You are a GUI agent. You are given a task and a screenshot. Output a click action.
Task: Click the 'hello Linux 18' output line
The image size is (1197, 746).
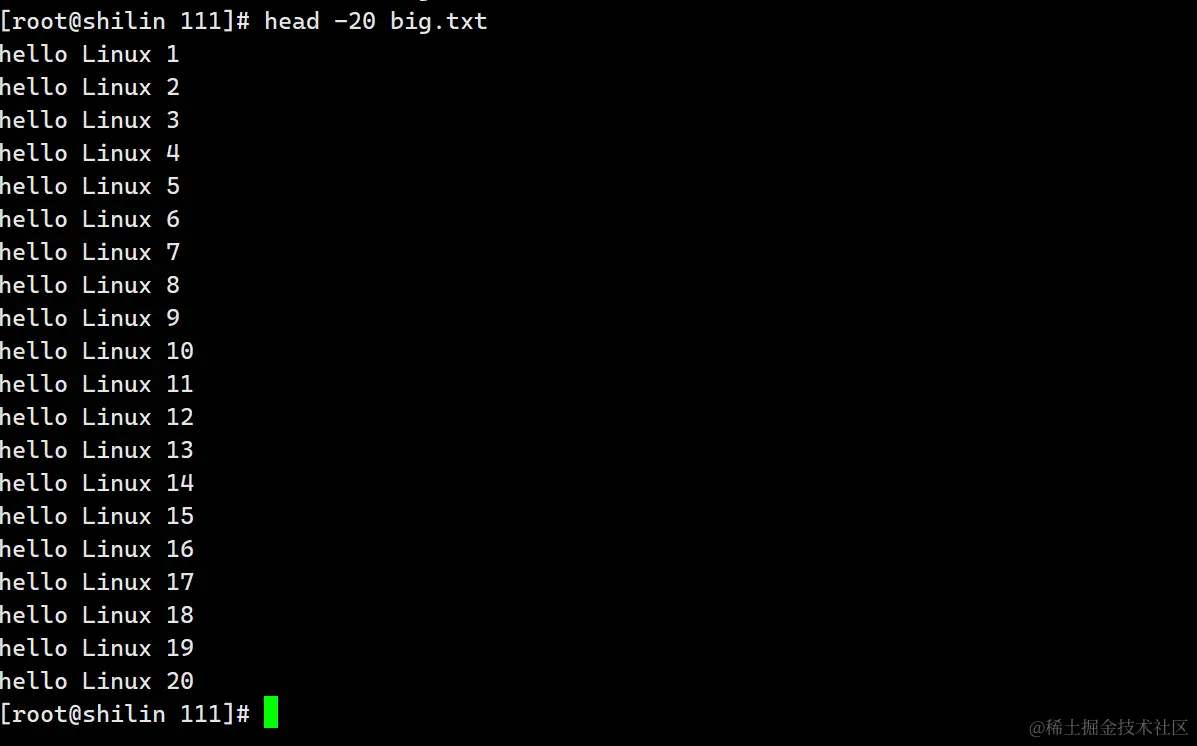(97, 615)
